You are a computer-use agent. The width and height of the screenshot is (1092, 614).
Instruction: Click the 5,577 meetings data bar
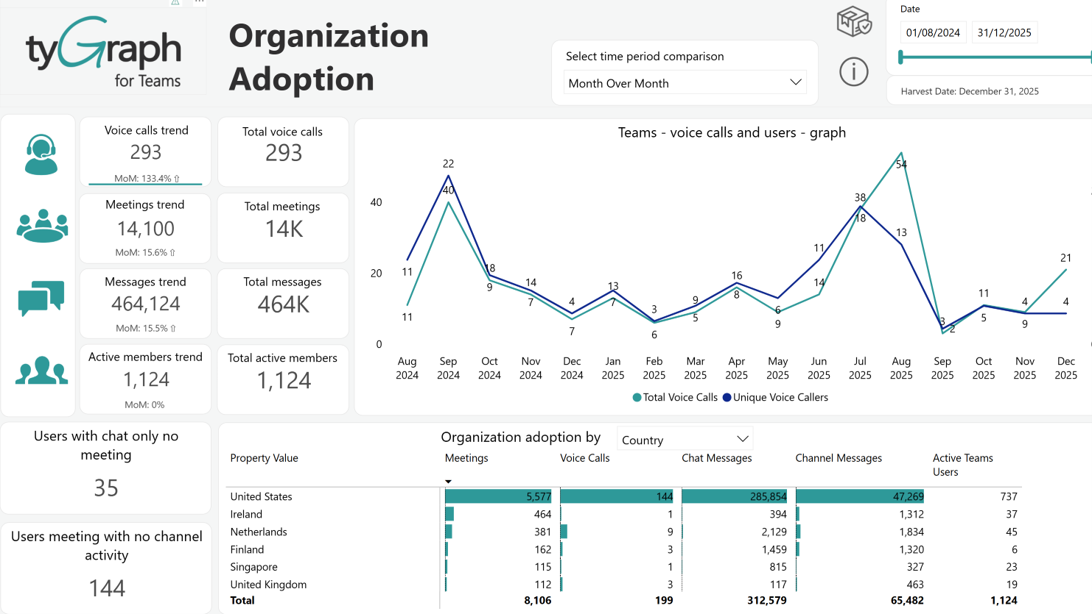[498, 496]
